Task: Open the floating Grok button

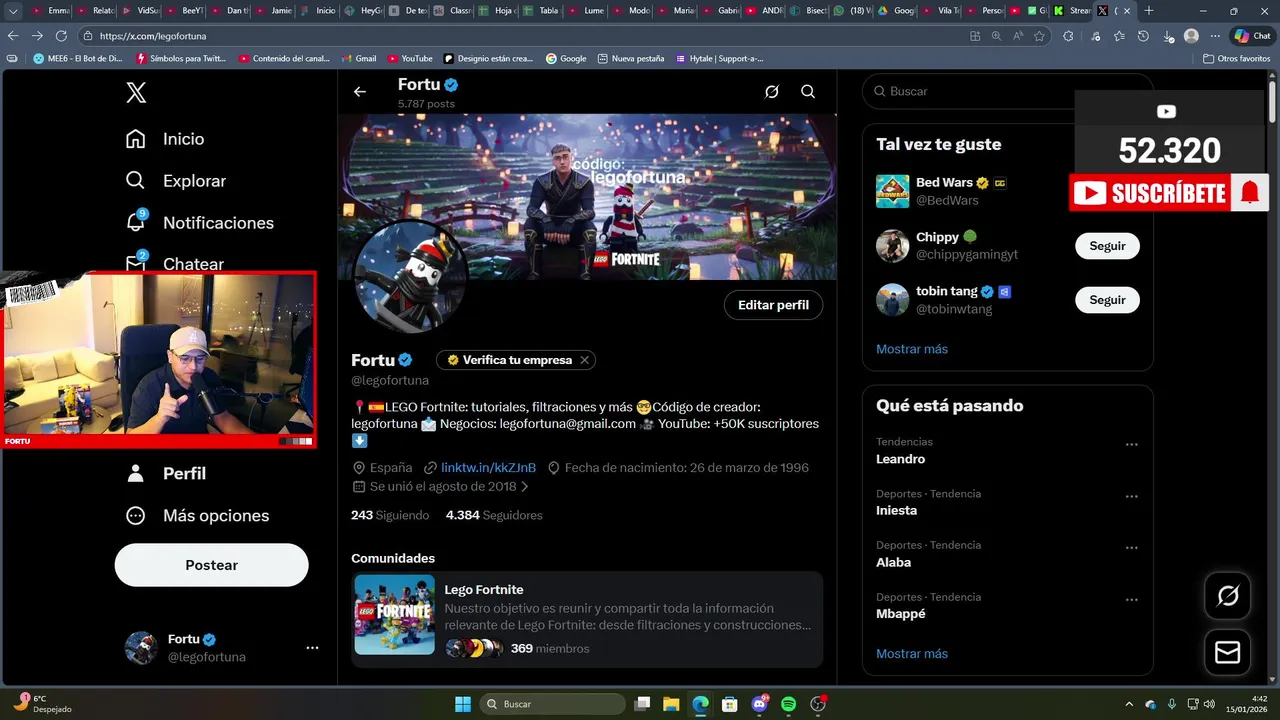Action: [1228, 597]
